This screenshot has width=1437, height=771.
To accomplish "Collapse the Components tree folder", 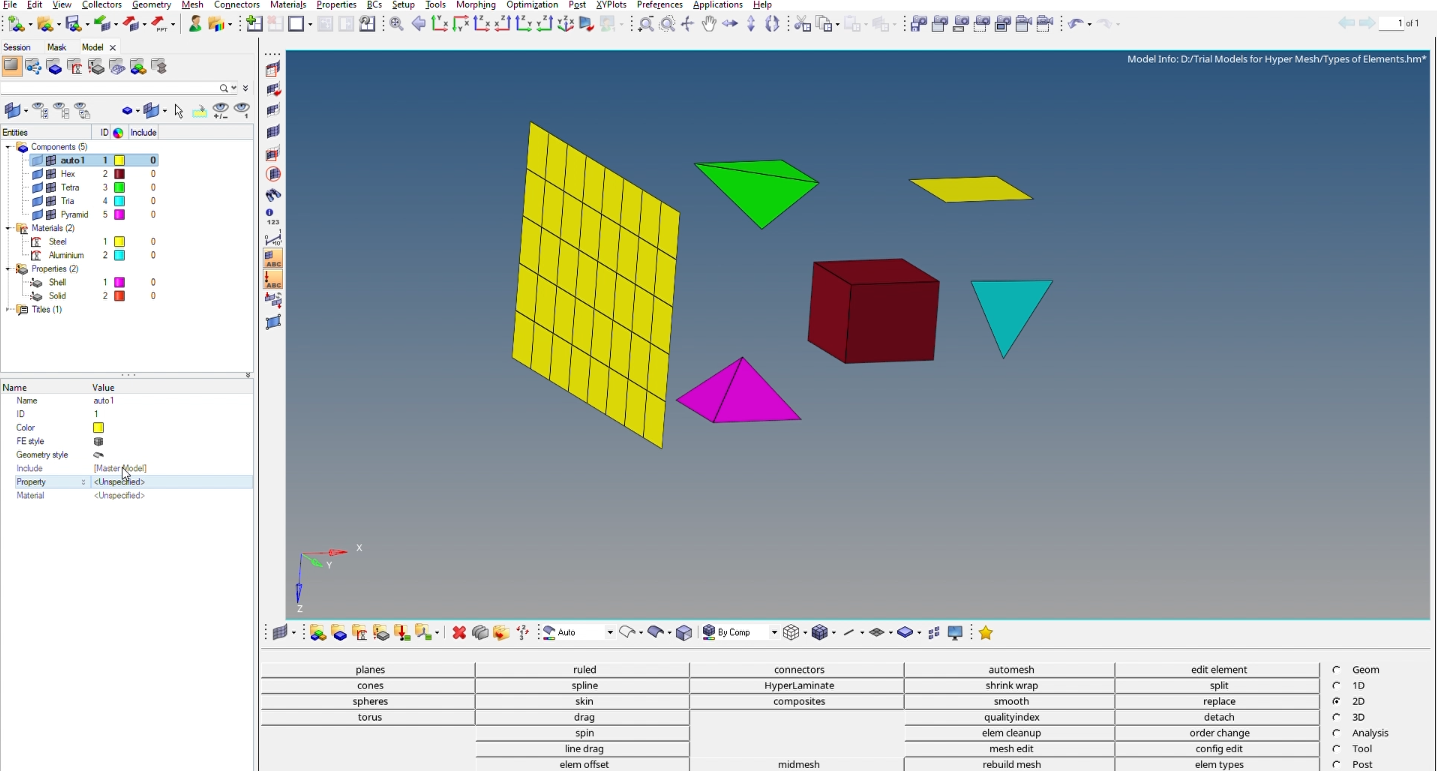I will [8, 147].
